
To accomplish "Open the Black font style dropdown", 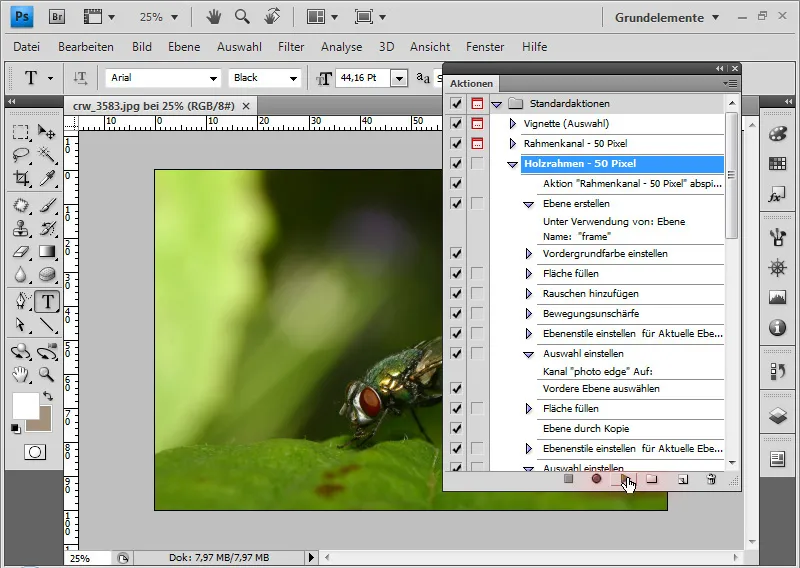I will (293, 78).
